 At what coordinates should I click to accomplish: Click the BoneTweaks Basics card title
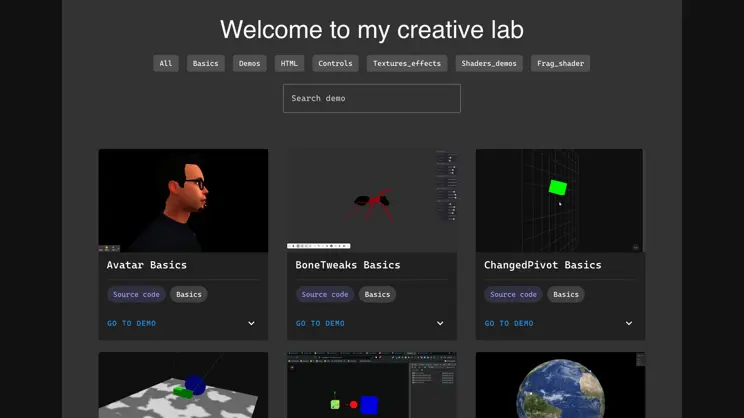[x=348, y=265]
